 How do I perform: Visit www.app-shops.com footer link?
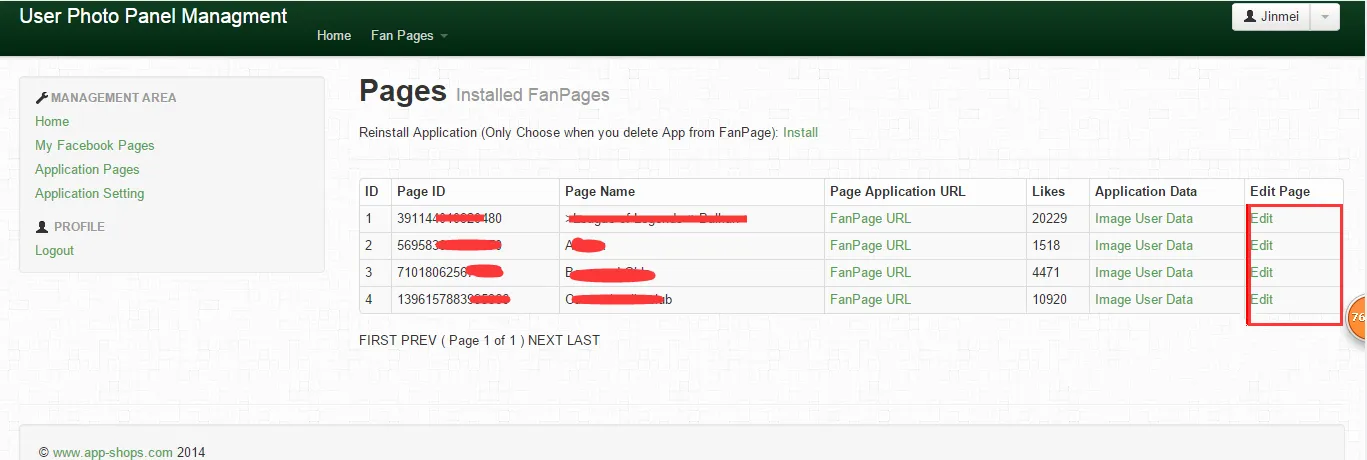(x=113, y=452)
